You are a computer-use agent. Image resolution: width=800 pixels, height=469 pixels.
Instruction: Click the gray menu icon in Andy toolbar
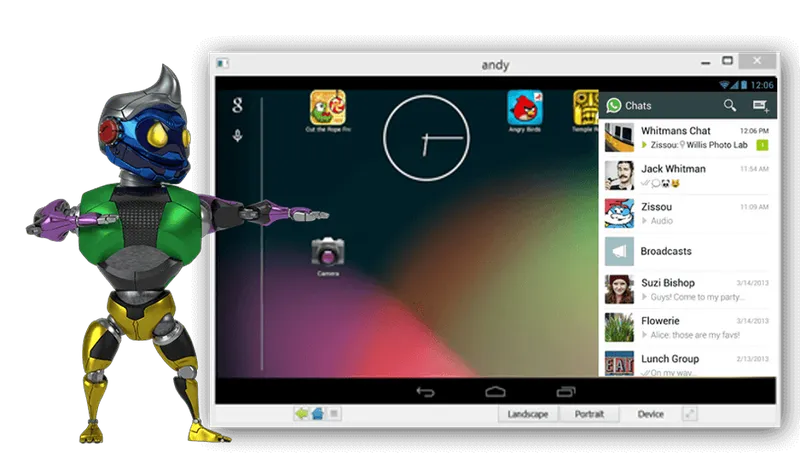(334, 413)
